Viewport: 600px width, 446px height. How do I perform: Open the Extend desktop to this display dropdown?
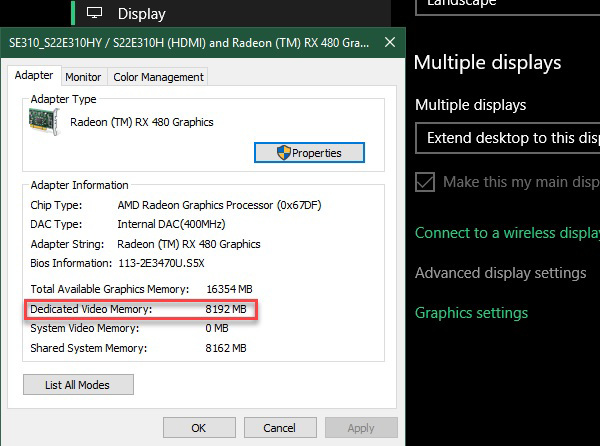(x=507, y=138)
